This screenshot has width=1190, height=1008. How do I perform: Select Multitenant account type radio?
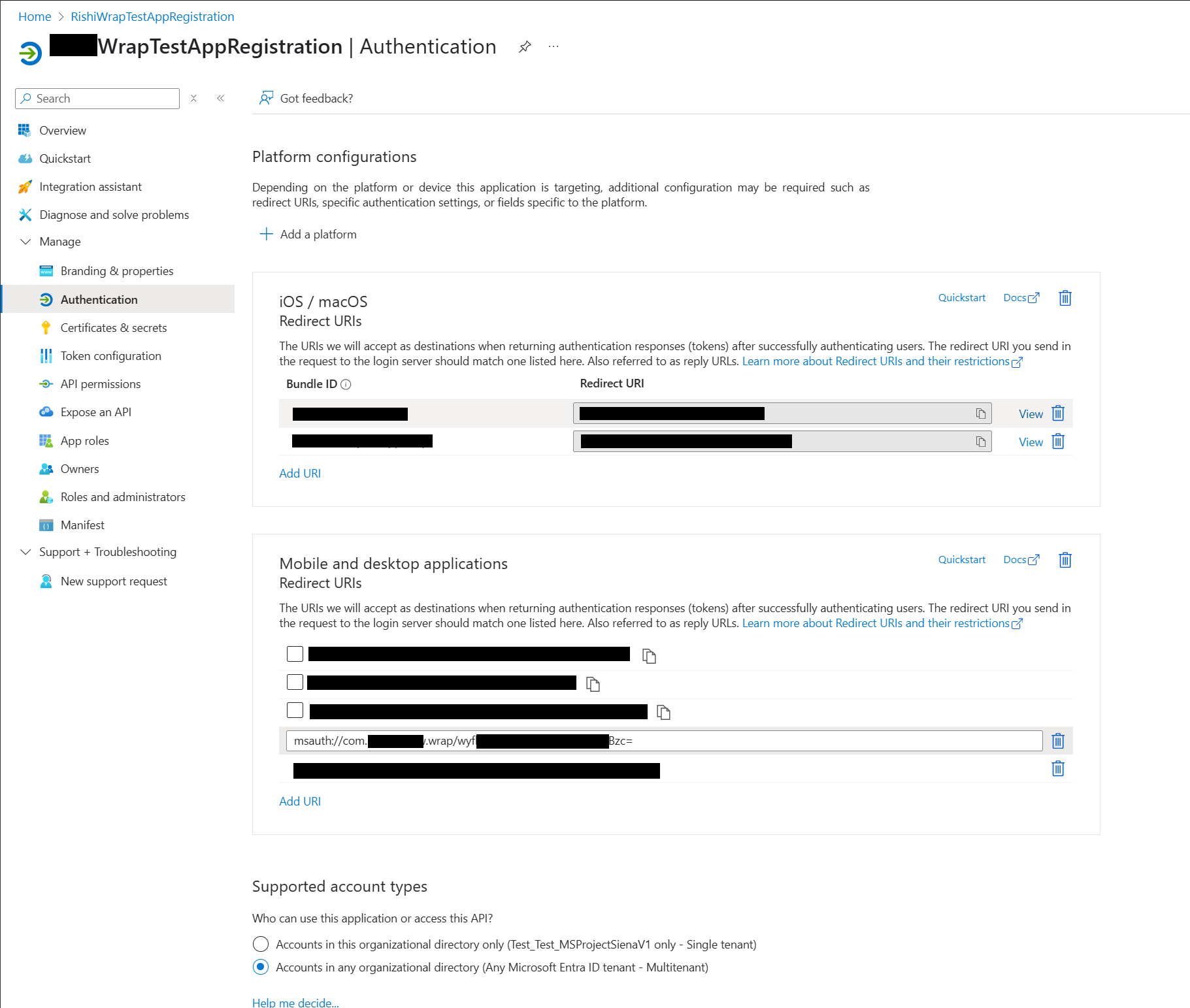tap(261, 967)
